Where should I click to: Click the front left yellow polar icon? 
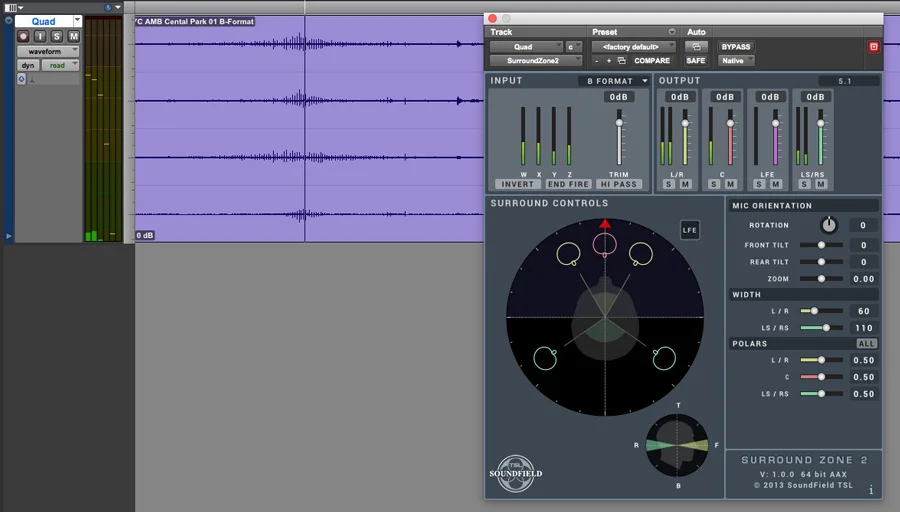(568, 254)
